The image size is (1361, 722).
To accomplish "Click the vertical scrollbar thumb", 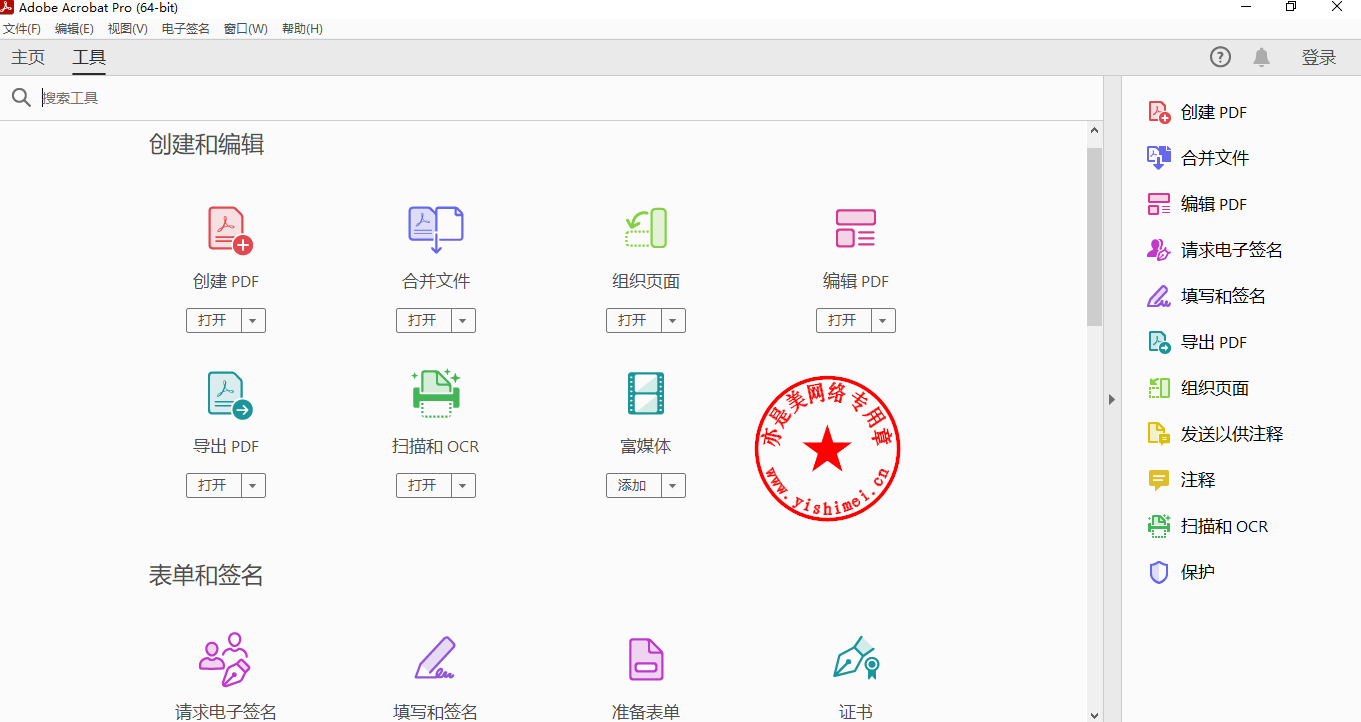I will point(1094,237).
